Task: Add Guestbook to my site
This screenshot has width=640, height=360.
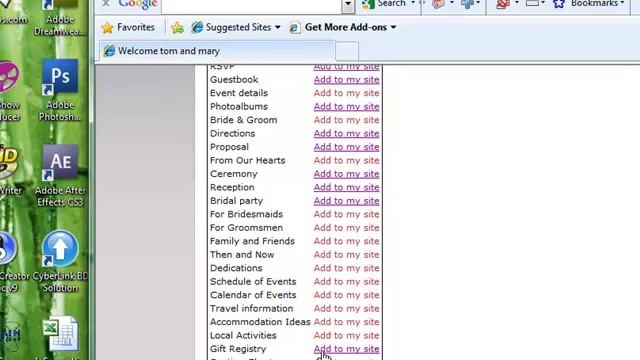Action: pos(347,80)
